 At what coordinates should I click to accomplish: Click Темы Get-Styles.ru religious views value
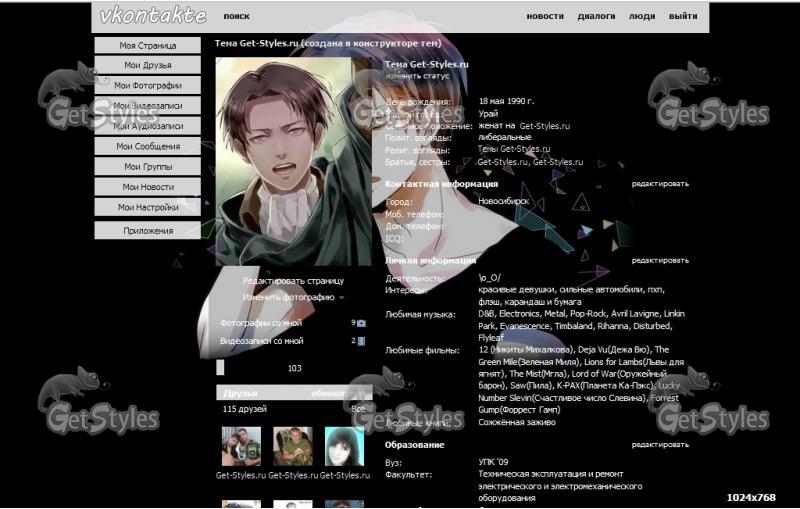coord(514,149)
